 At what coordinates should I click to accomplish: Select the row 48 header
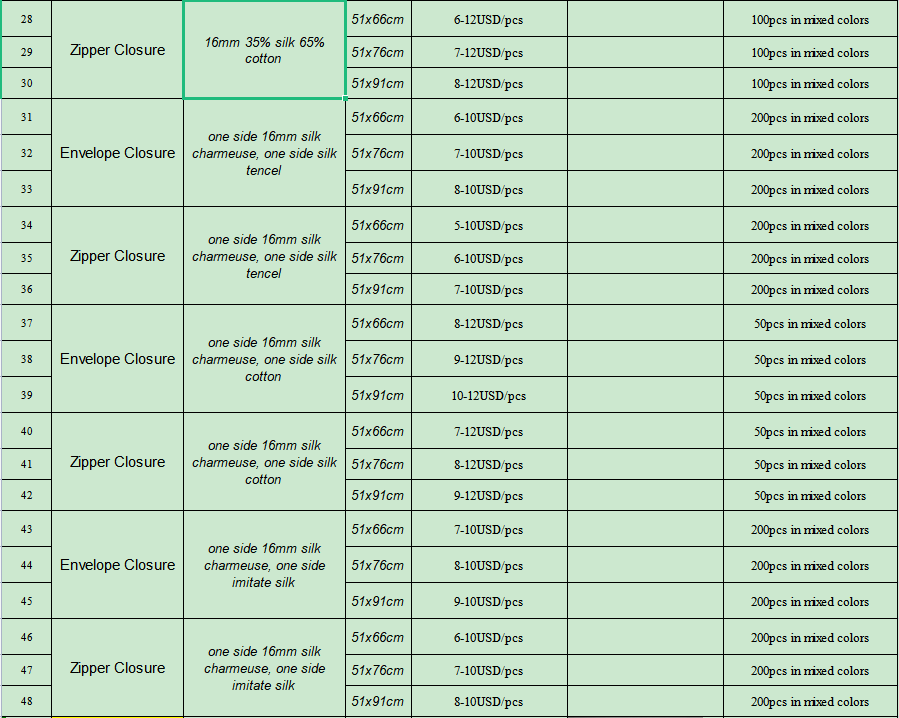tap(26, 701)
